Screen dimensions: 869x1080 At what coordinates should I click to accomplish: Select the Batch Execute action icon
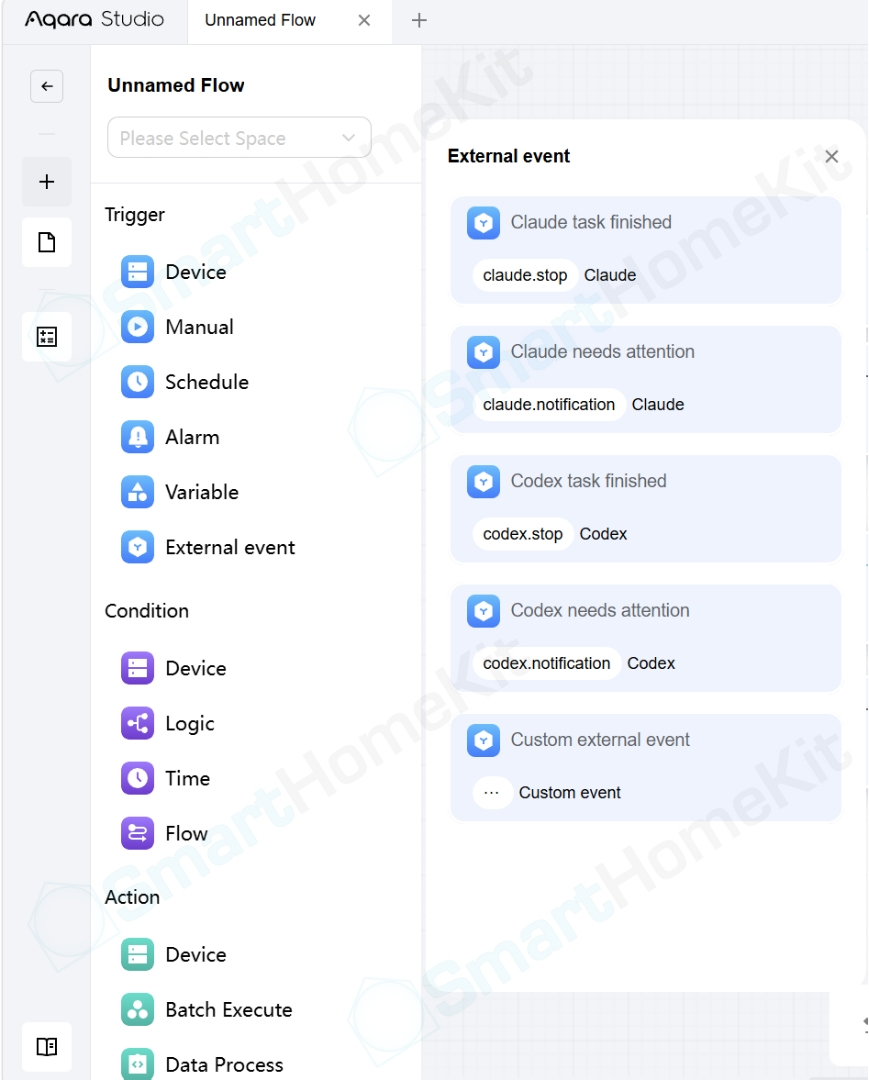point(138,1010)
